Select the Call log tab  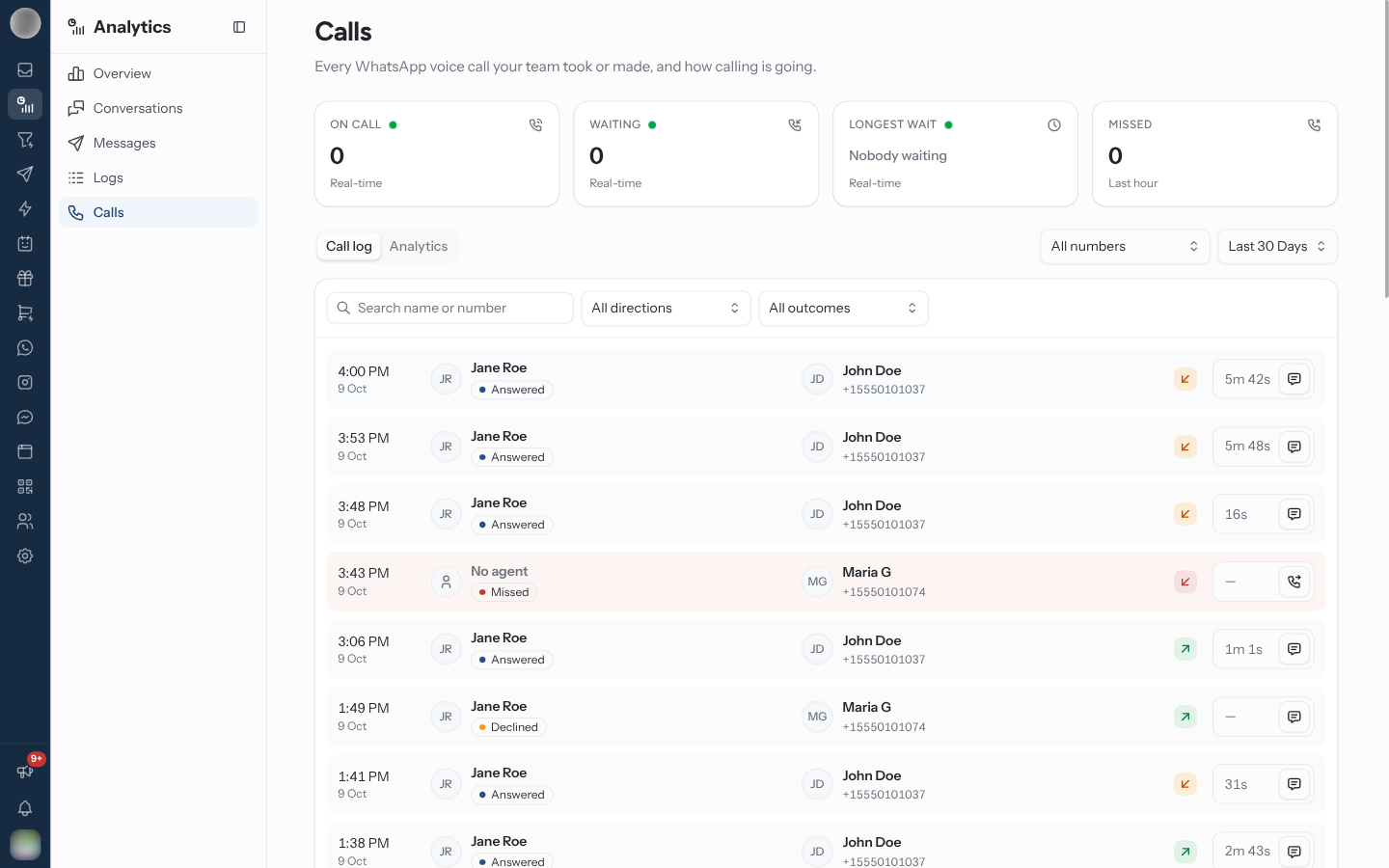click(348, 246)
